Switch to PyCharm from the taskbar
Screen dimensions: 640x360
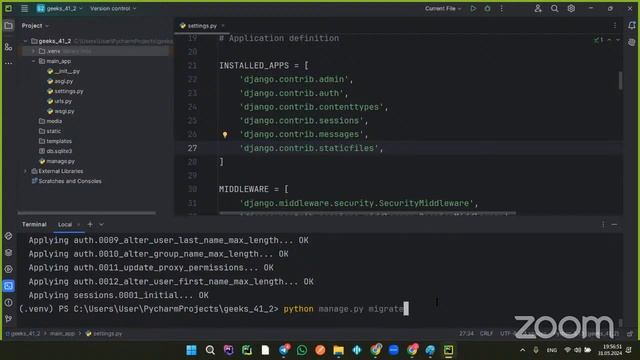coord(449,350)
